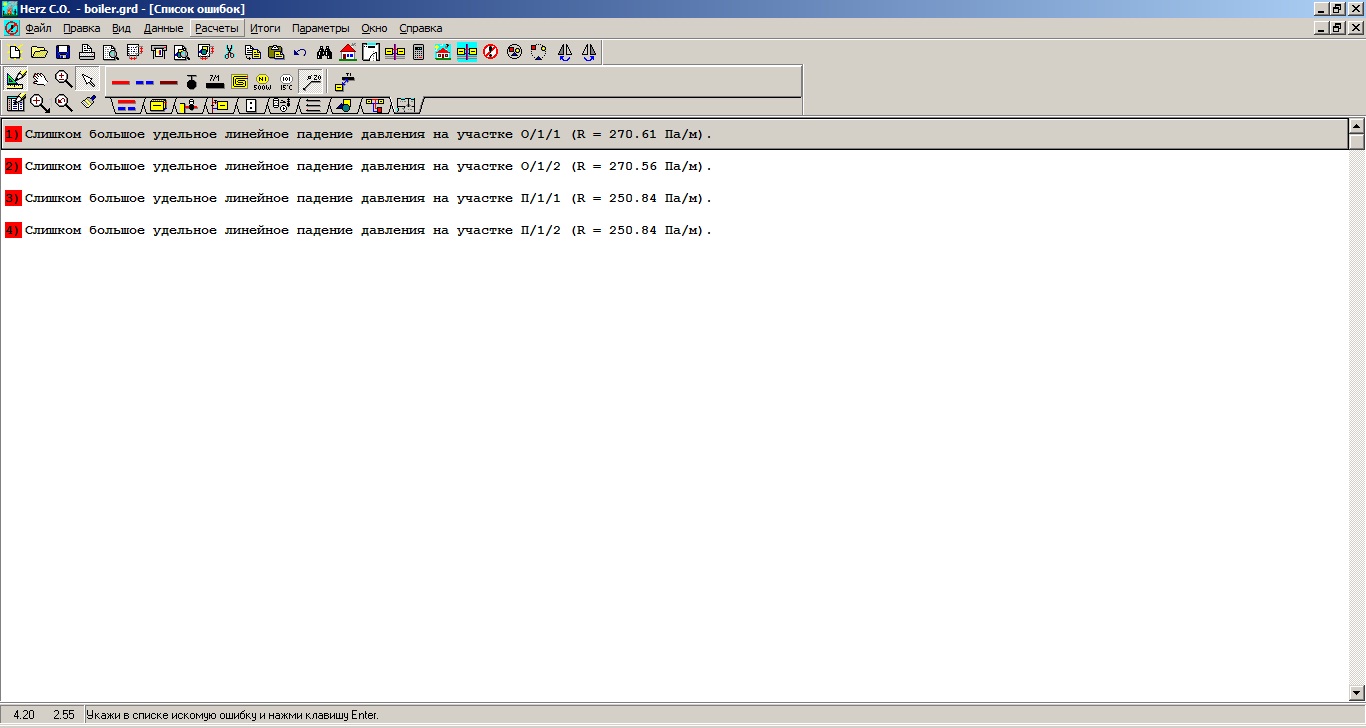The width and height of the screenshot is (1366, 728).
Task: Print using the printer icon
Action: point(87,52)
